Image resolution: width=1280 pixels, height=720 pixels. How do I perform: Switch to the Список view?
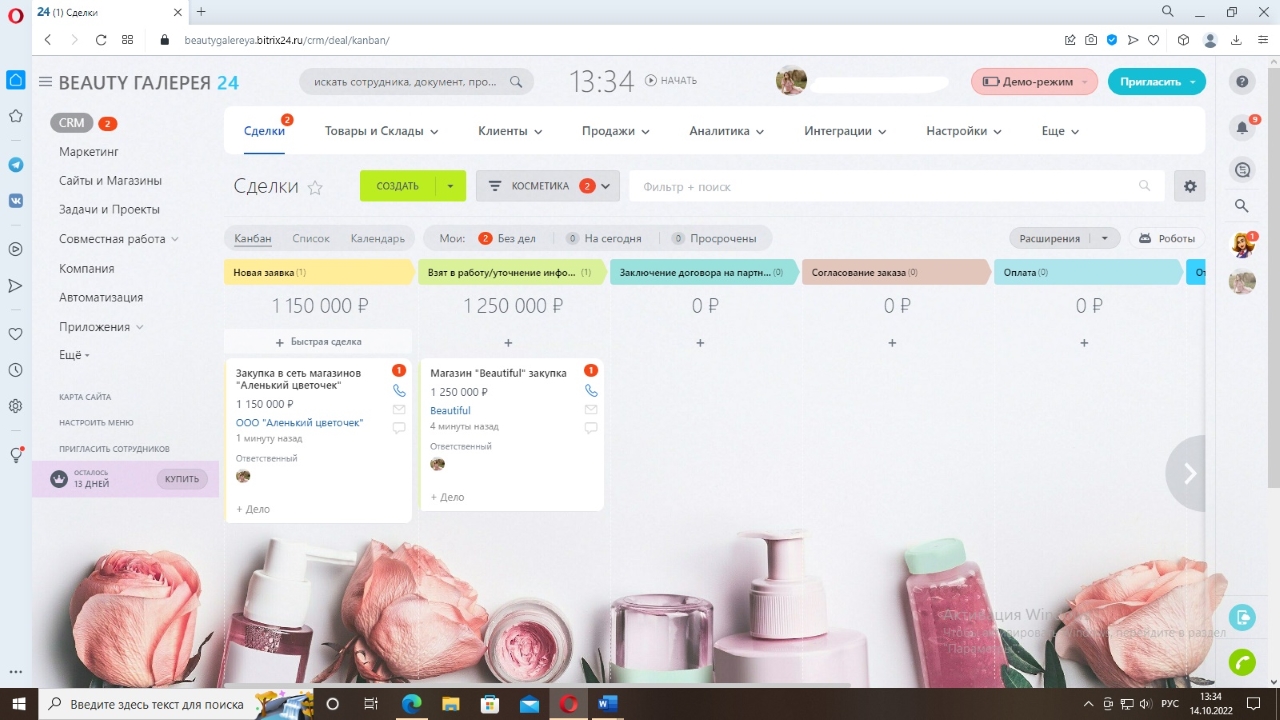pyautogui.click(x=311, y=239)
